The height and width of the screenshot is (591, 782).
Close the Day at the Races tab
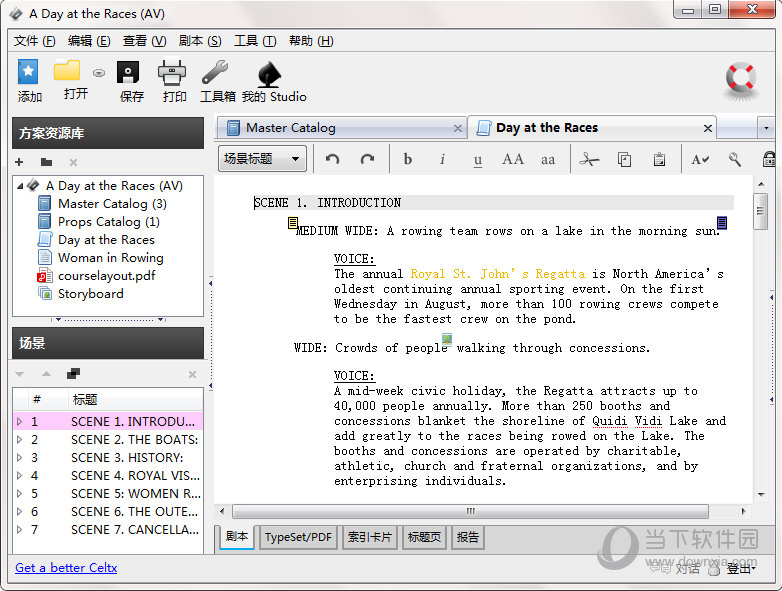(708, 129)
